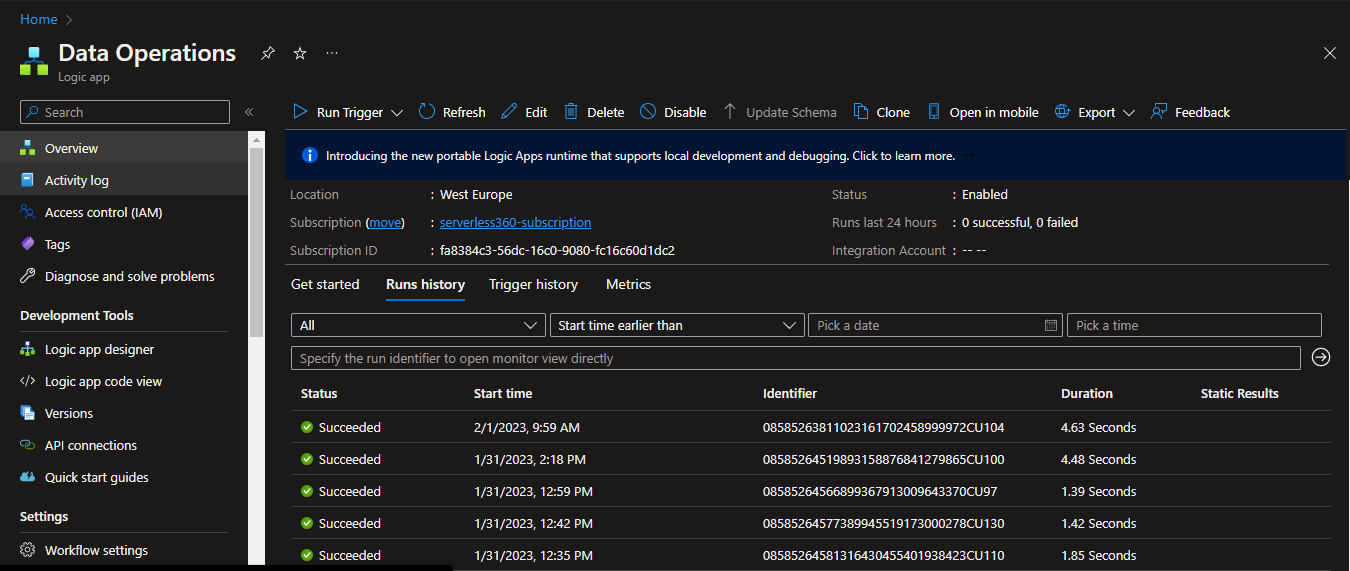Open serverless360-subscription link
Image resolution: width=1350 pixels, height=571 pixels.
point(515,222)
